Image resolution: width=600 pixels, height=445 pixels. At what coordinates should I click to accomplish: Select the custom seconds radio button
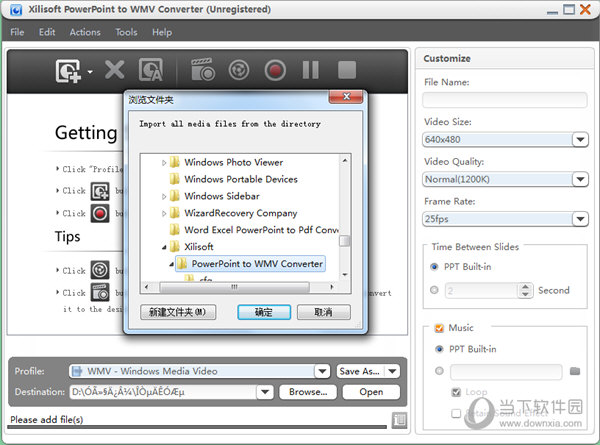pyautogui.click(x=434, y=290)
